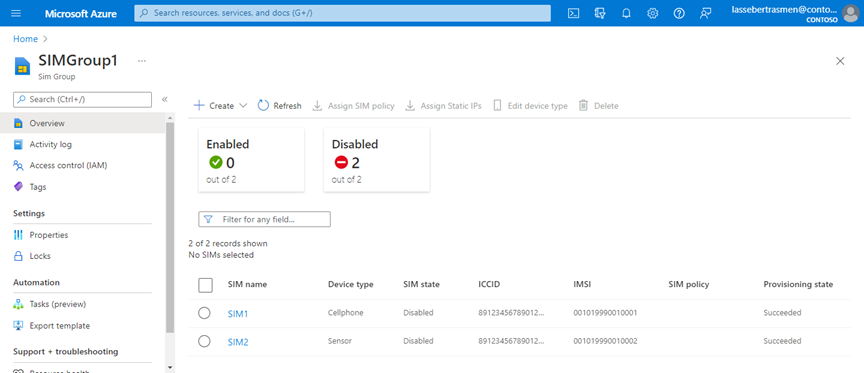
Task: Click IMSI value 001019990010001
Action: coord(606,313)
